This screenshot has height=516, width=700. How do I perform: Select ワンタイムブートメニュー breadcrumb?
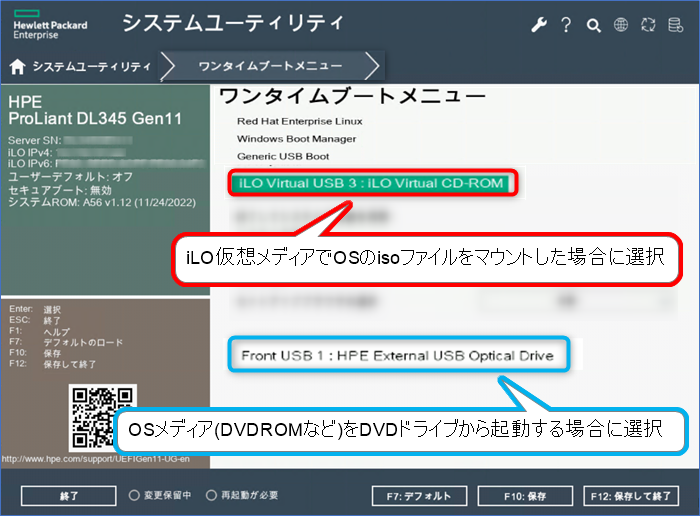click(270, 67)
